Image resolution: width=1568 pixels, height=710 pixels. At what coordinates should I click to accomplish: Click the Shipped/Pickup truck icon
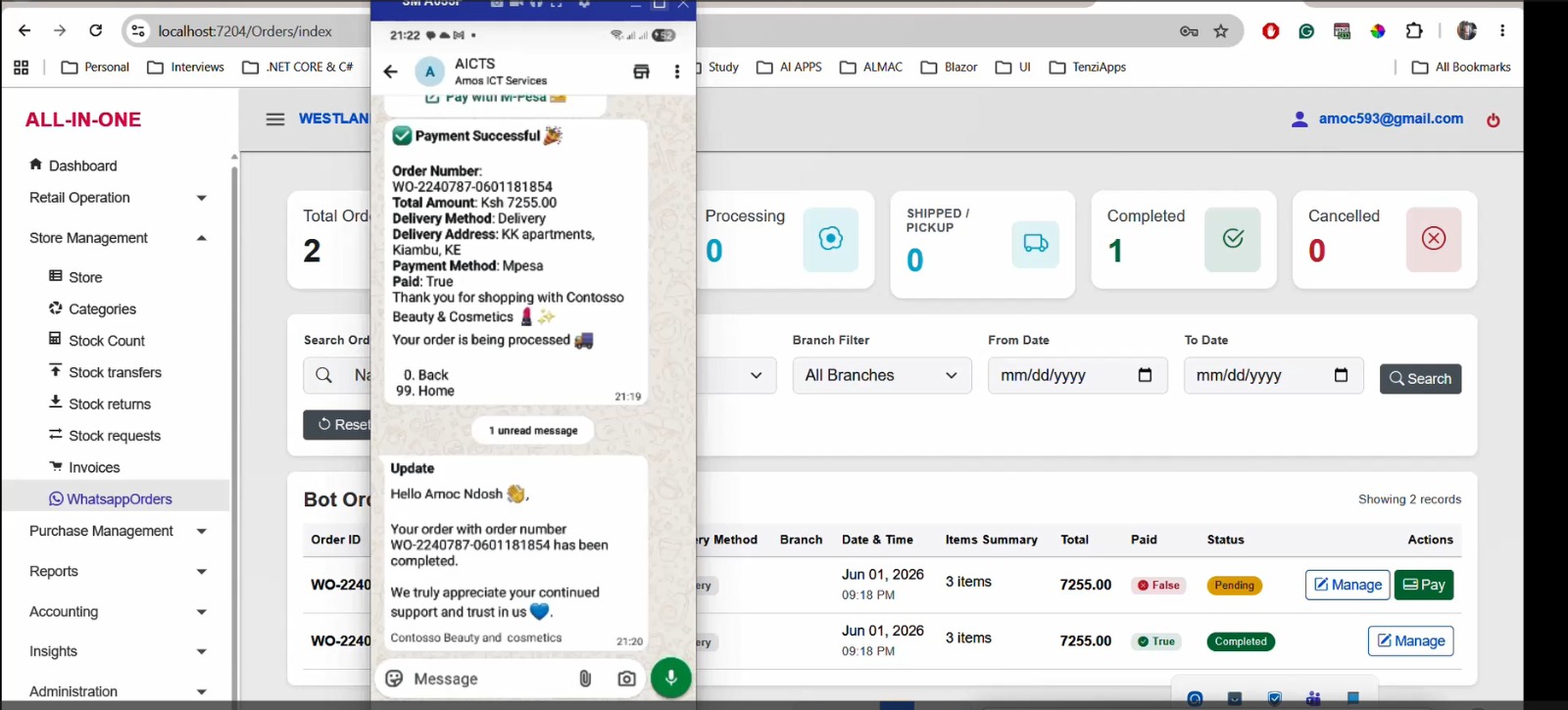click(x=1036, y=244)
